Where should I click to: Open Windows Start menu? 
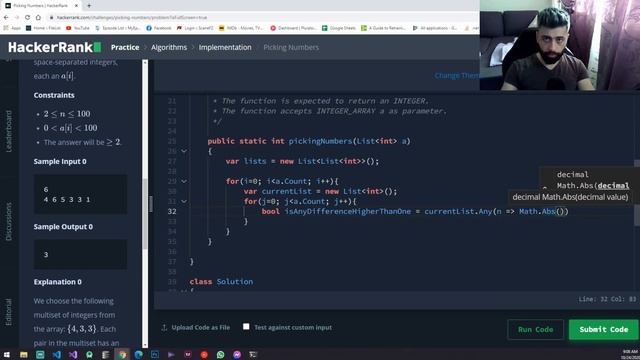(x=7, y=355)
